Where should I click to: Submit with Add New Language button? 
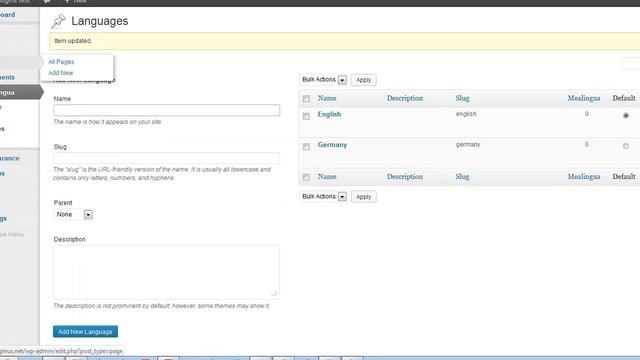[x=85, y=331]
